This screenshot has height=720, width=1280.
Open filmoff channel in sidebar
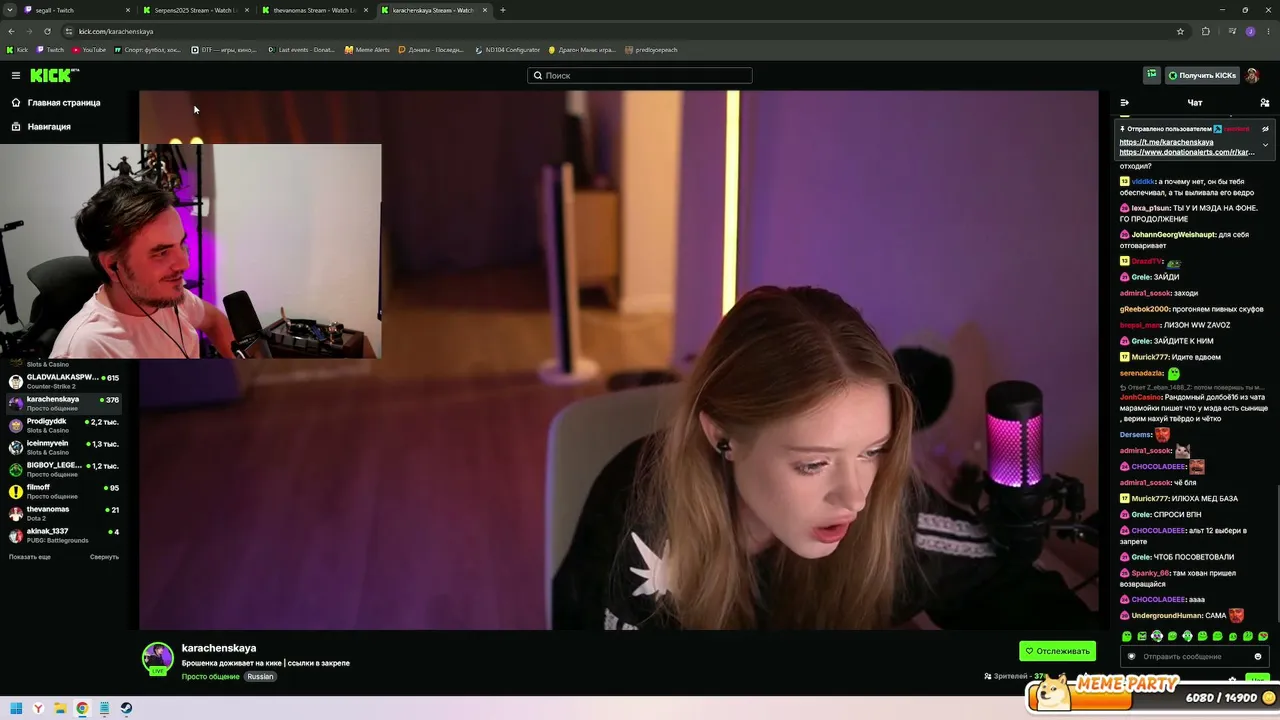pos(64,490)
